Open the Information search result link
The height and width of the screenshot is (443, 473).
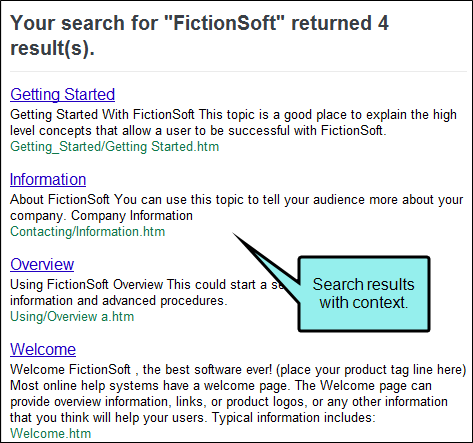tap(48, 179)
